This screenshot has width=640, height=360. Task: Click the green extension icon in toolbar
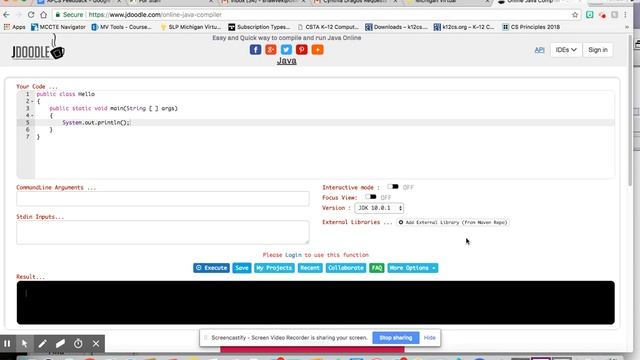tap(590, 15)
